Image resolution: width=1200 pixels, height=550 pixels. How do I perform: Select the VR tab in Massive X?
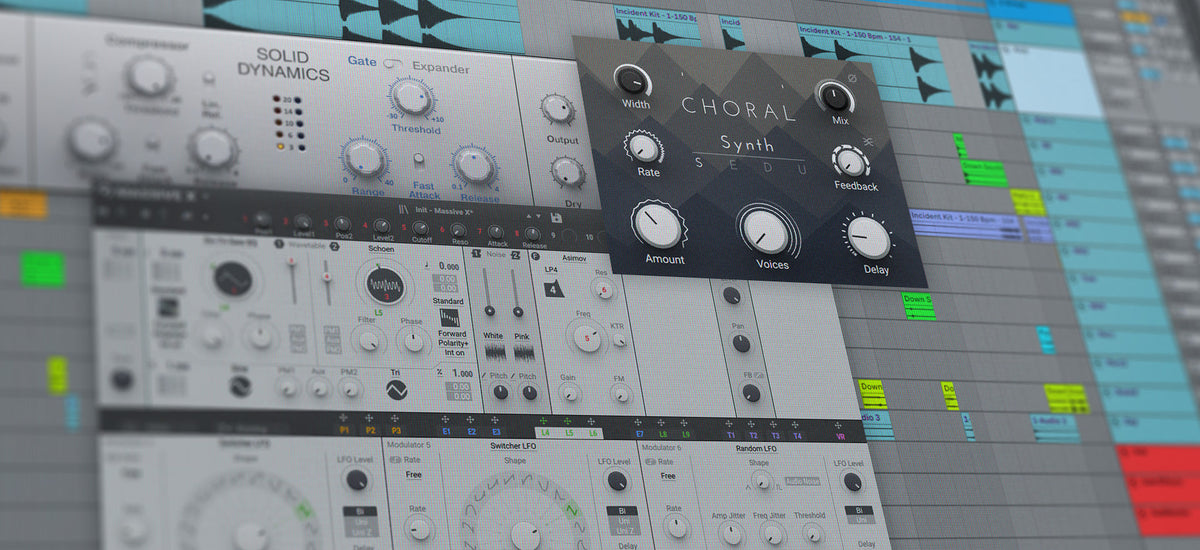pyautogui.click(x=839, y=437)
